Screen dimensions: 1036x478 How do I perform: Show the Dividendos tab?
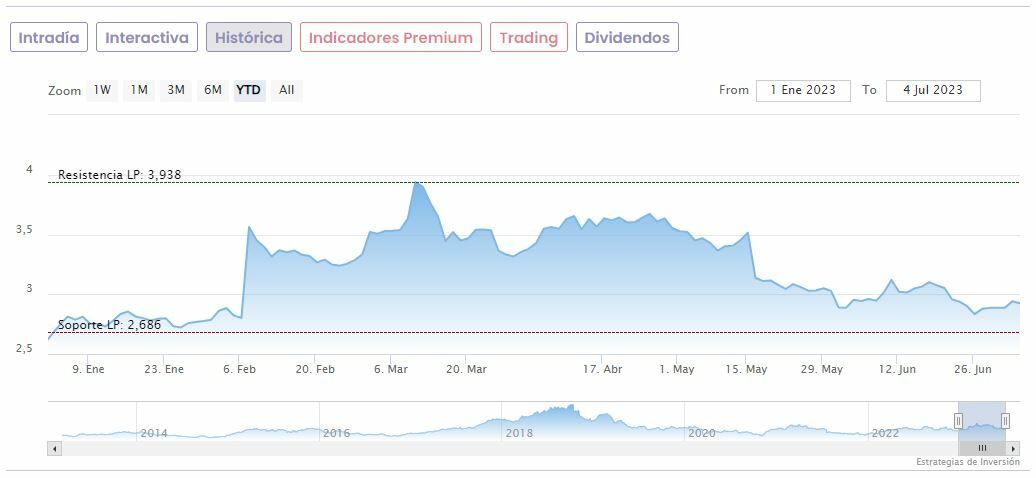tap(627, 38)
